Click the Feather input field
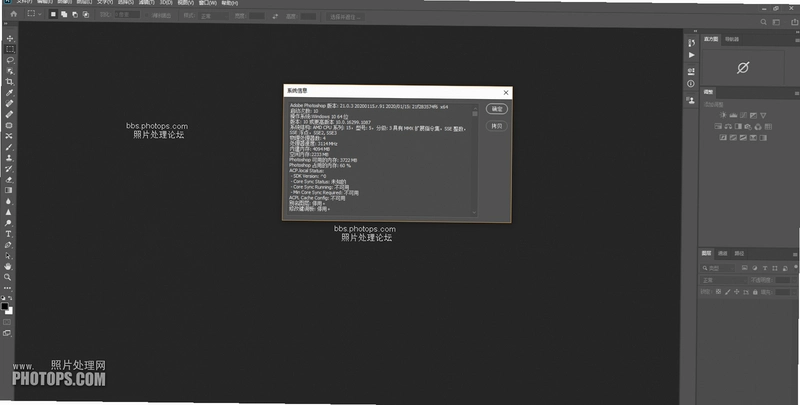Viewport: 800px width, 405px height. [x=127, y=15]
